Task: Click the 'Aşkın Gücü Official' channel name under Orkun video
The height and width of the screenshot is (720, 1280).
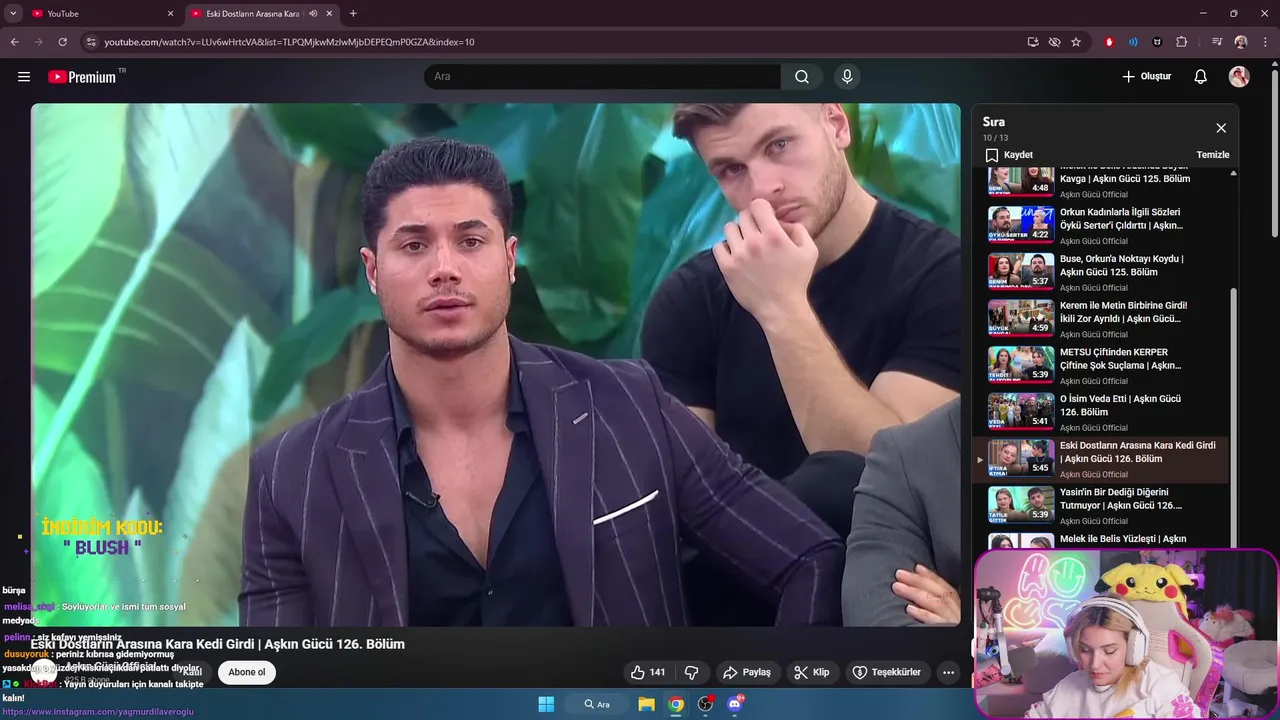Action: 1094,241
